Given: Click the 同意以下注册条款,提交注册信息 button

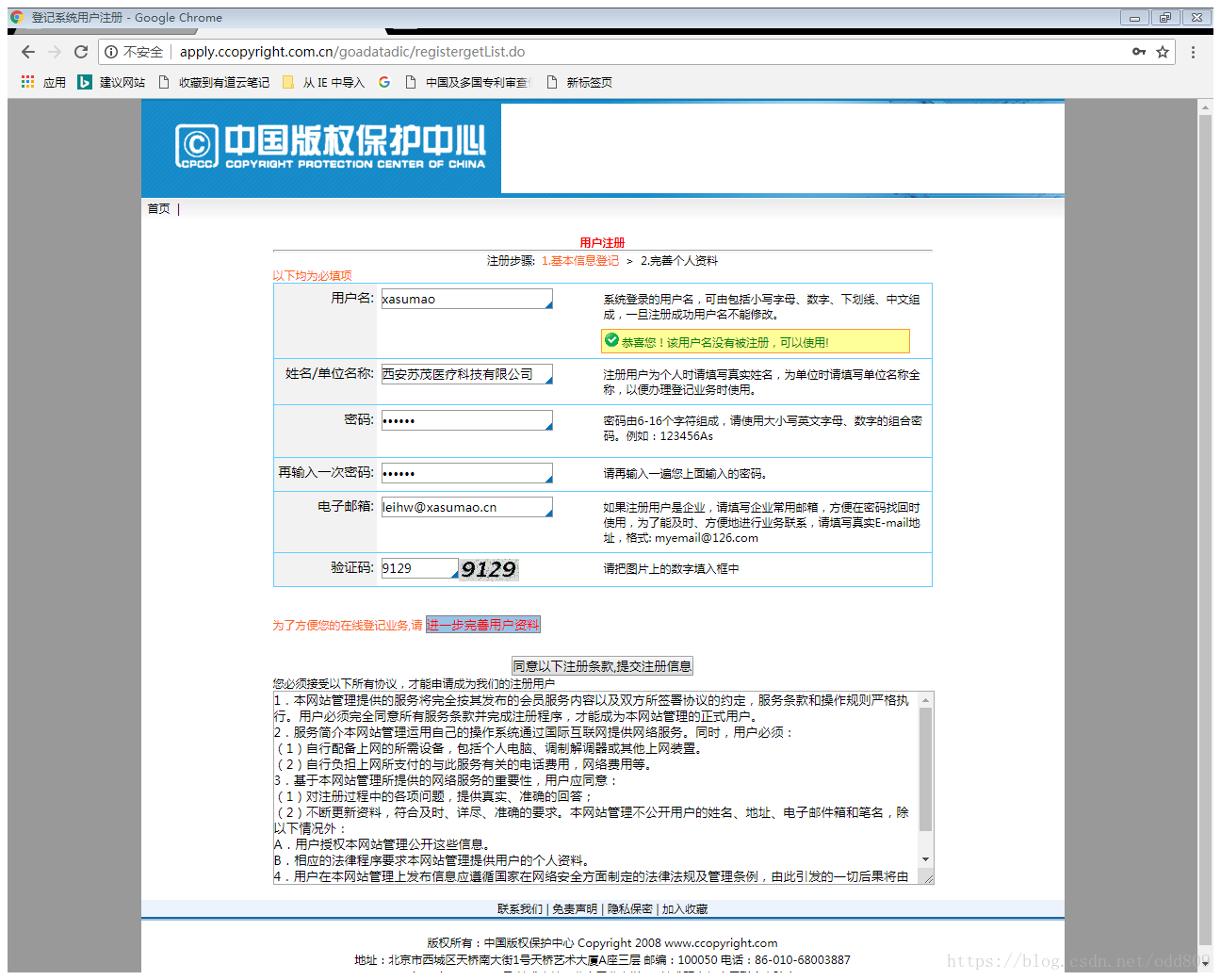Looking at the screenshot, I should (602, 666).
